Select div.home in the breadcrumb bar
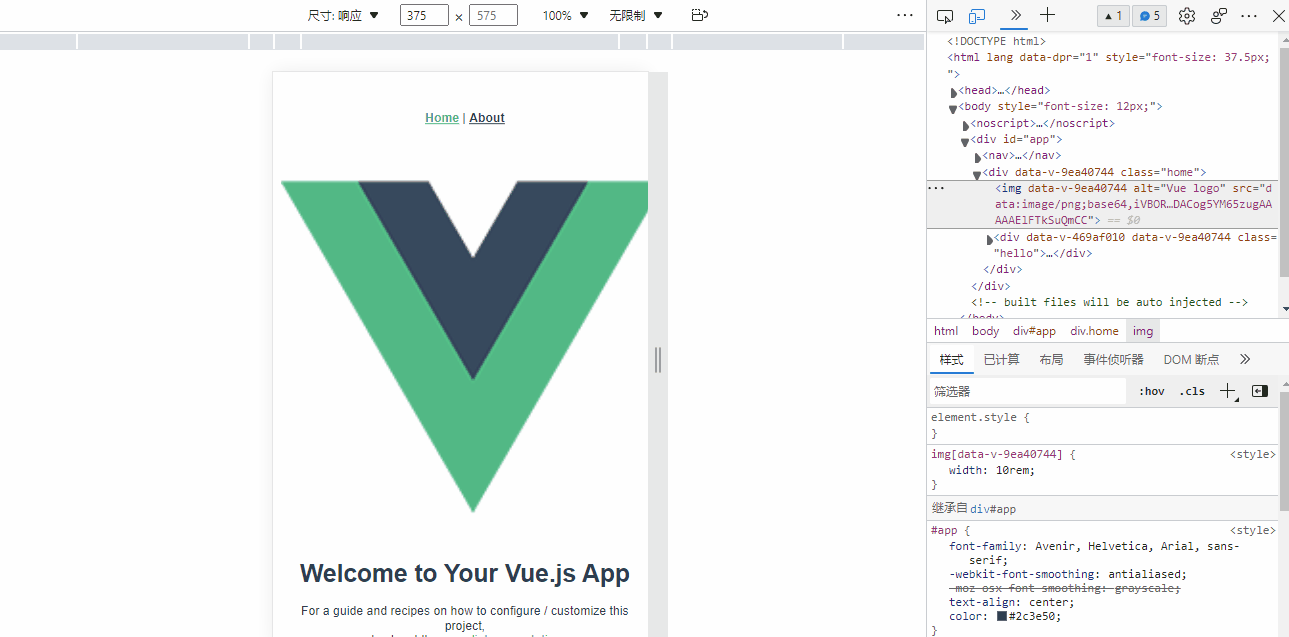Screen dimensions: 1289x637 [1095, 331]
